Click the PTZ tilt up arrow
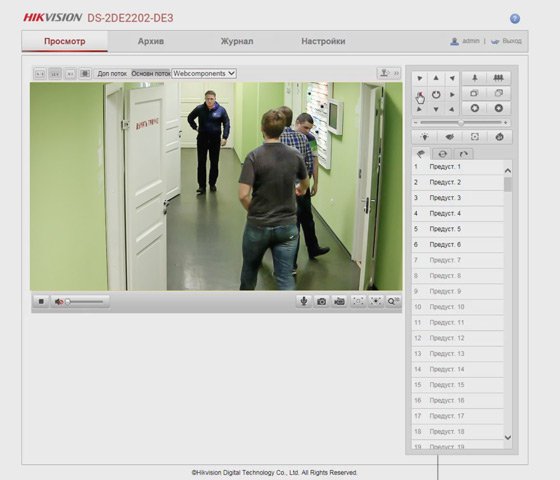 436,78
